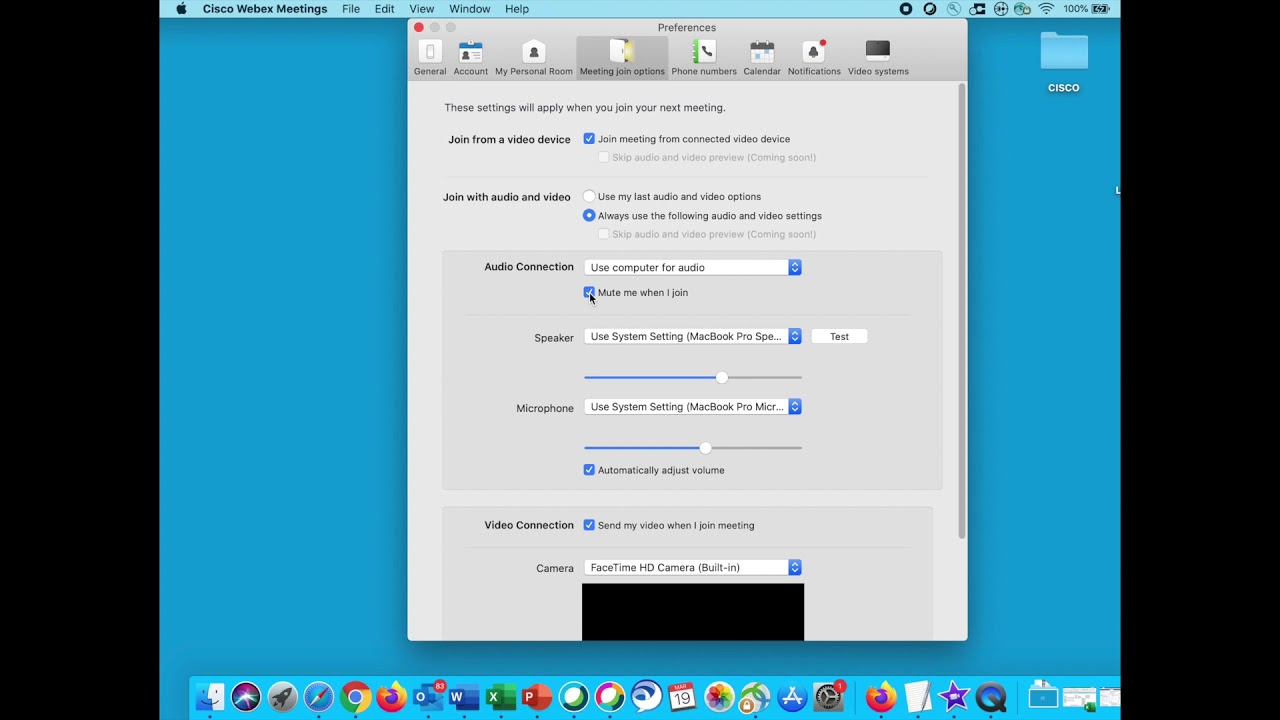Open the blue chat bubble app in dock

coord(646,697)
